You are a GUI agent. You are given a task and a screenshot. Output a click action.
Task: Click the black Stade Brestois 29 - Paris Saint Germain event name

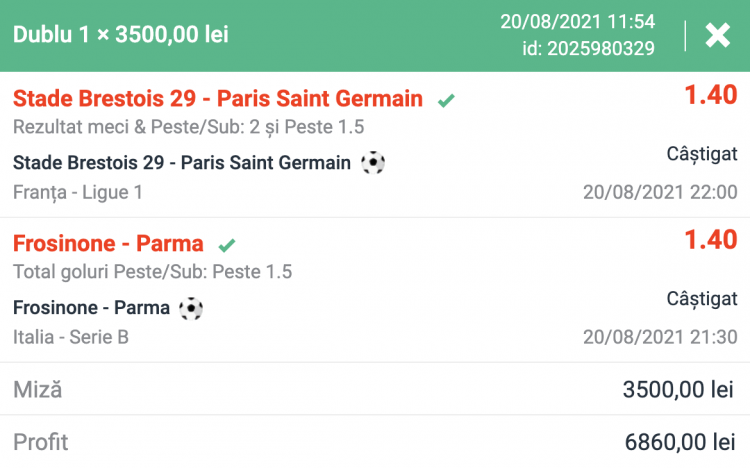pos(182,163)
